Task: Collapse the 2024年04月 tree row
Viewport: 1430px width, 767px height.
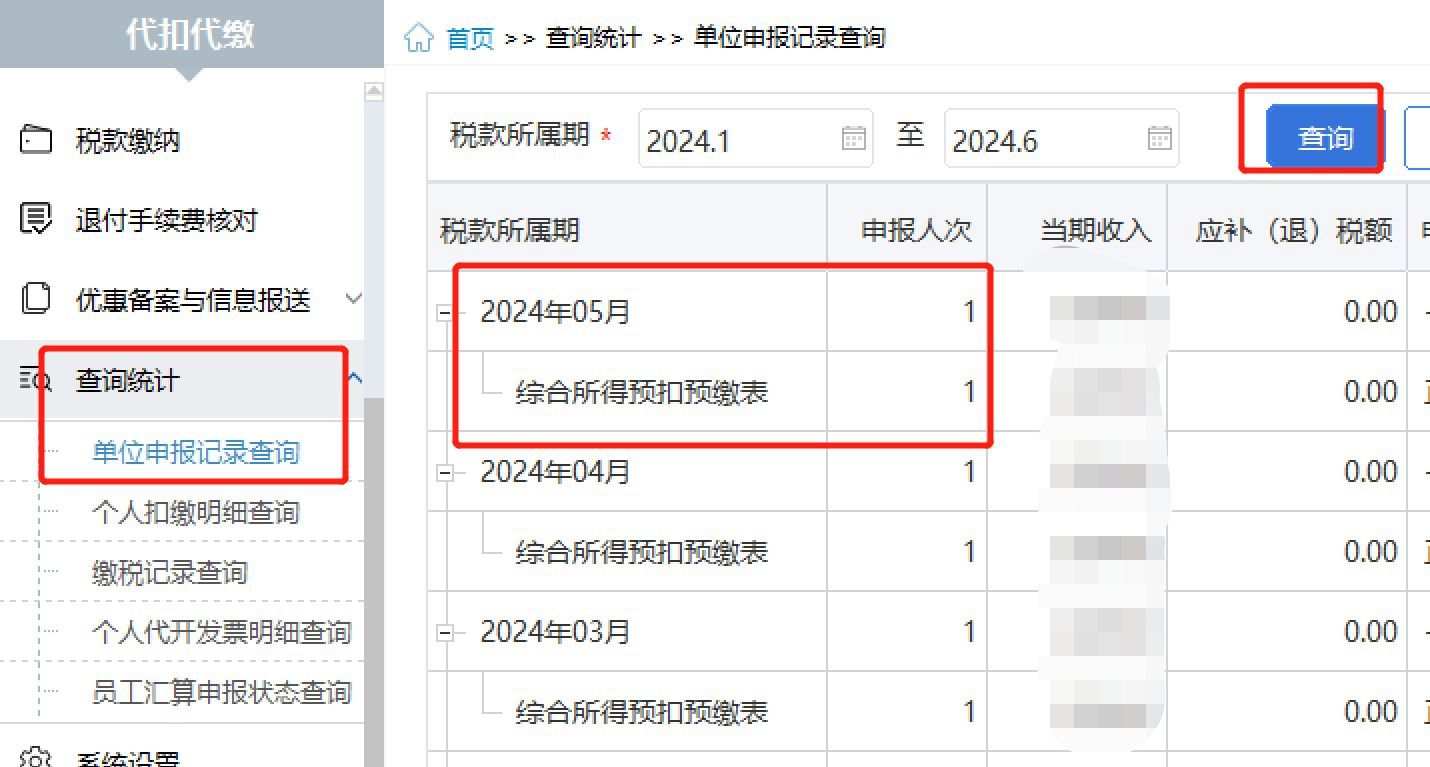Action: pyautogui.click(x=445, y=473)
